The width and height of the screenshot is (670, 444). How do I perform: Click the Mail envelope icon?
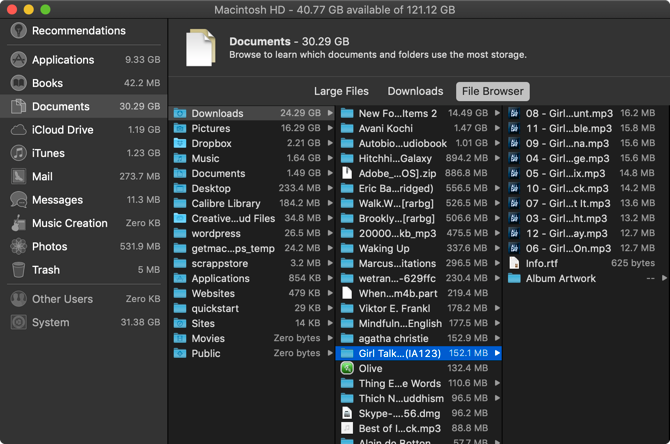coord(18,176)
